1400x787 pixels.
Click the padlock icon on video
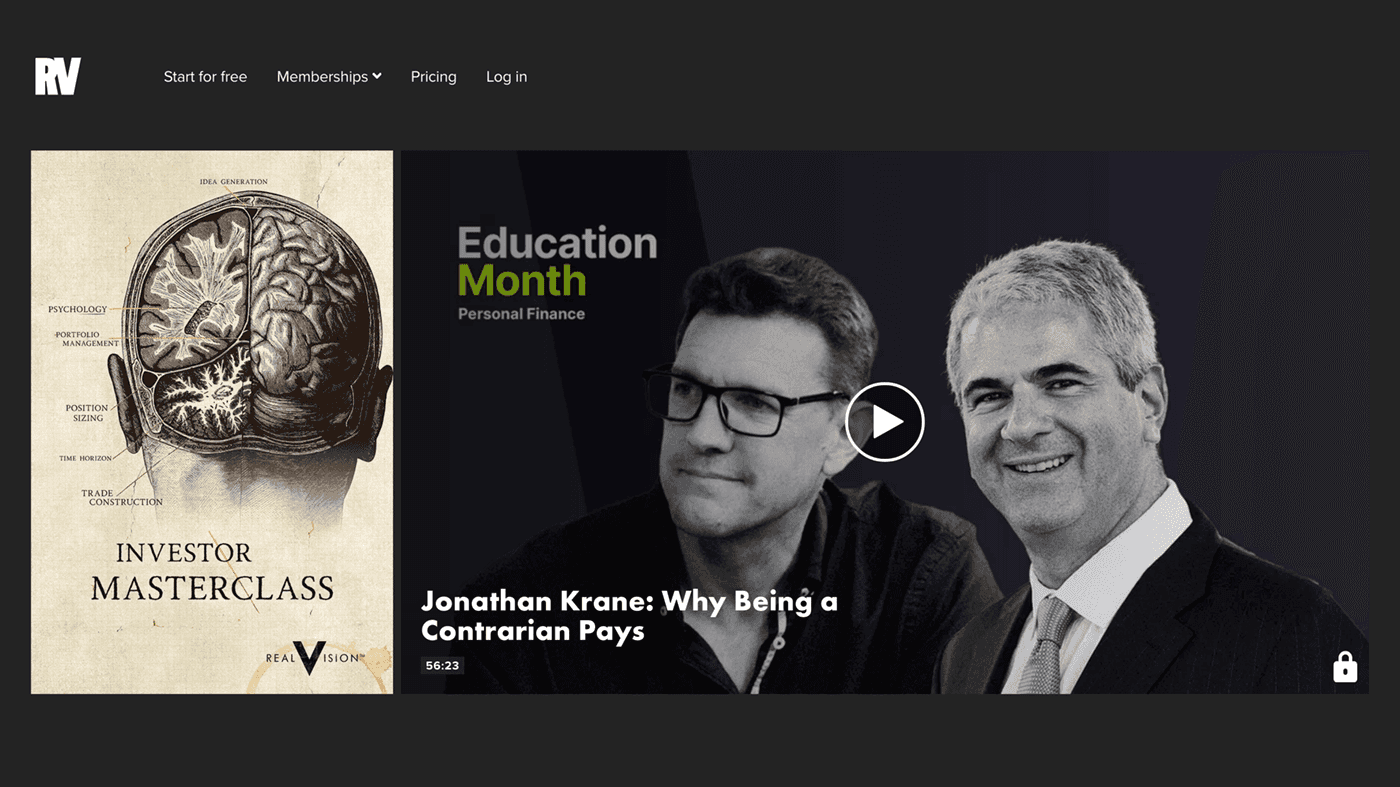click(x=1345, y=666)
